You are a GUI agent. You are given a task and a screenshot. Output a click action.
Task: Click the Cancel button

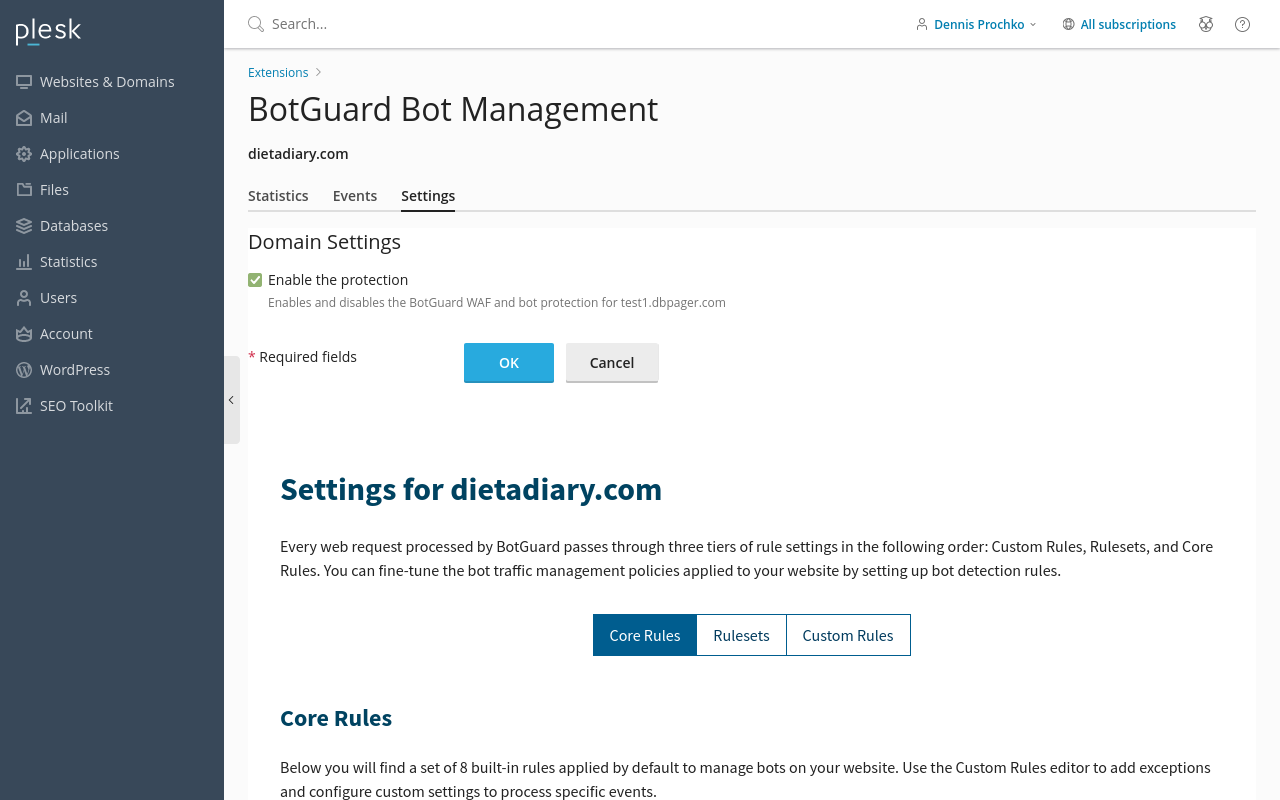coord(612,362)
